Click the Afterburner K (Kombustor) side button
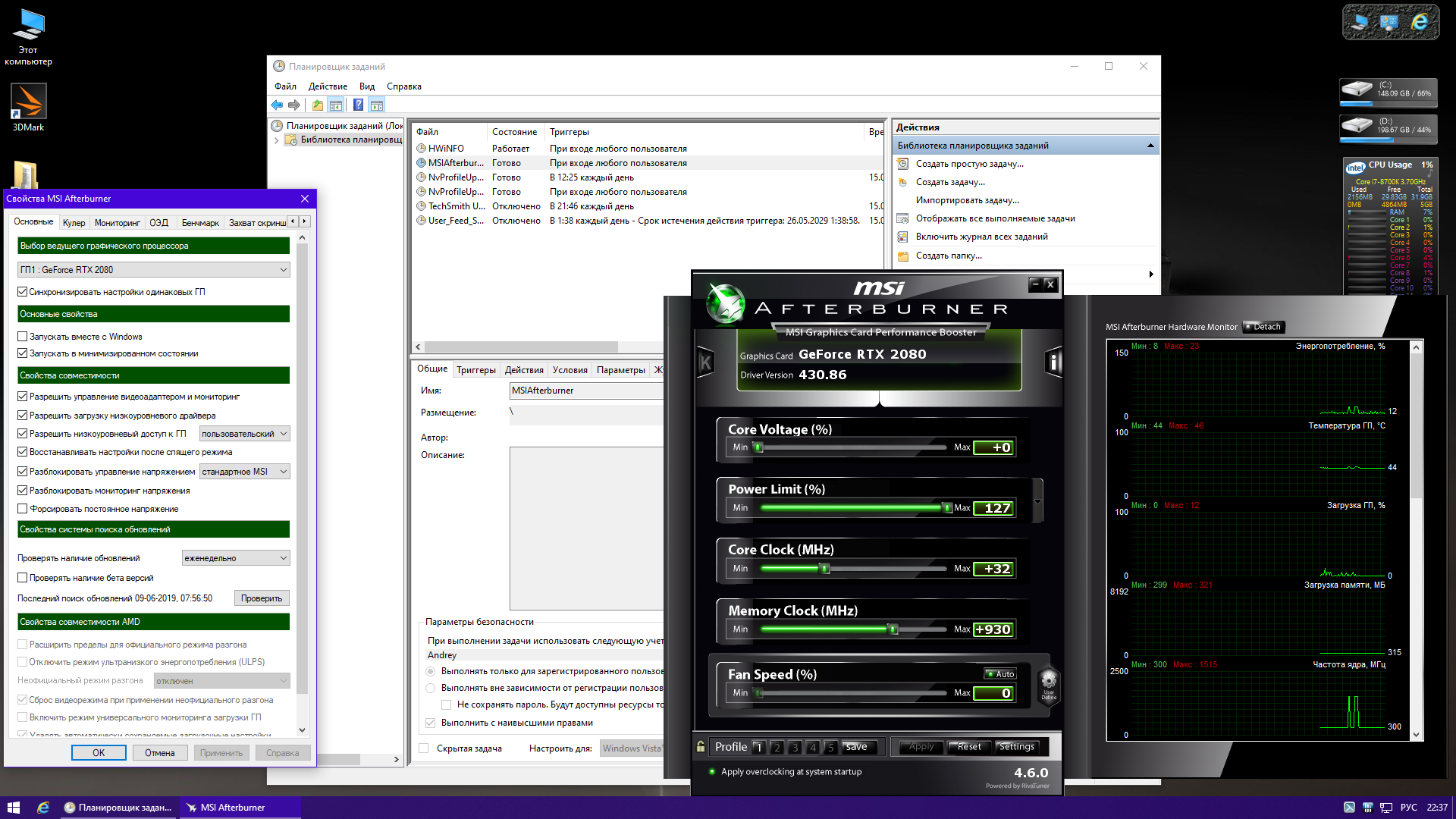 pyautogui.click(x=705, y=362)
